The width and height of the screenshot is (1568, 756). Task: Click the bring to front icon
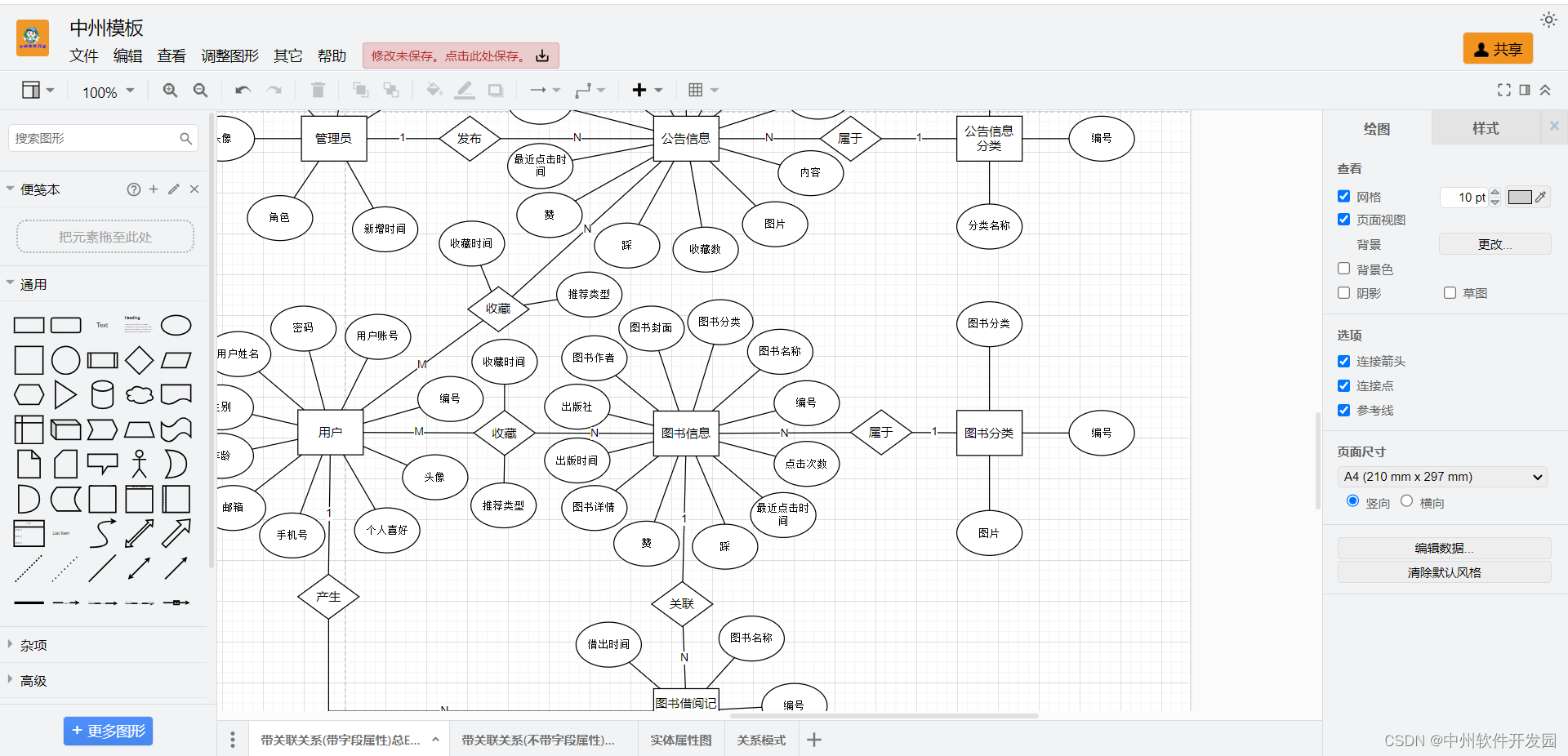360,91
